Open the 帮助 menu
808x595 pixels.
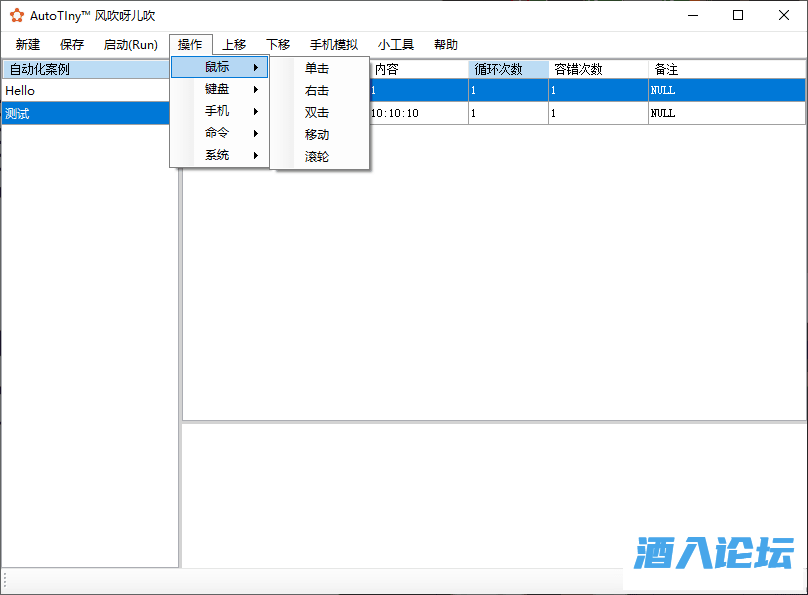click(446, 45)
